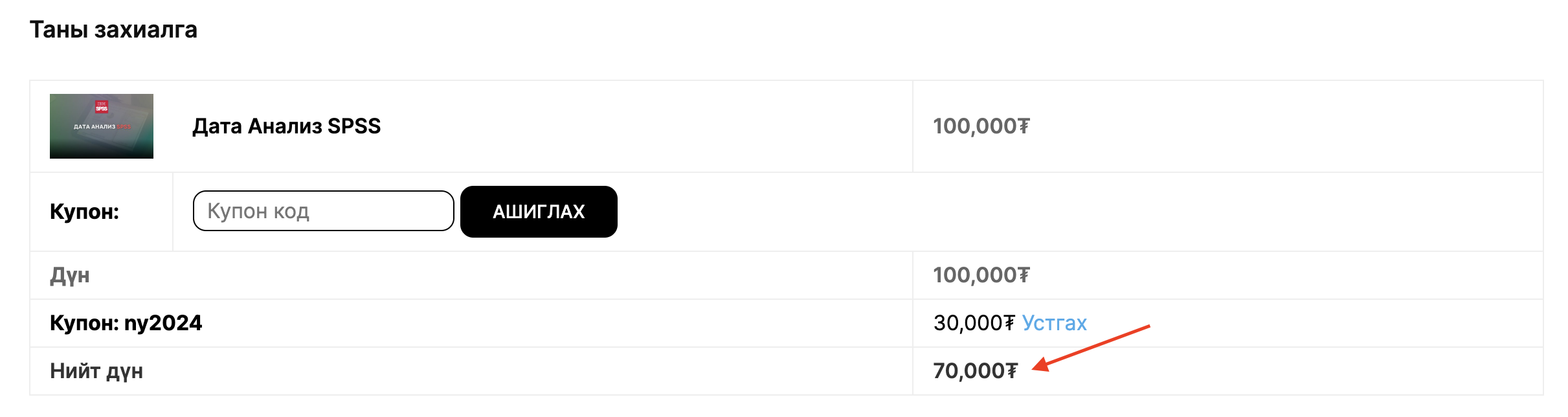Select the course price 100,000₮
This screenshot has width=1568, height=417.
(981, 126)
